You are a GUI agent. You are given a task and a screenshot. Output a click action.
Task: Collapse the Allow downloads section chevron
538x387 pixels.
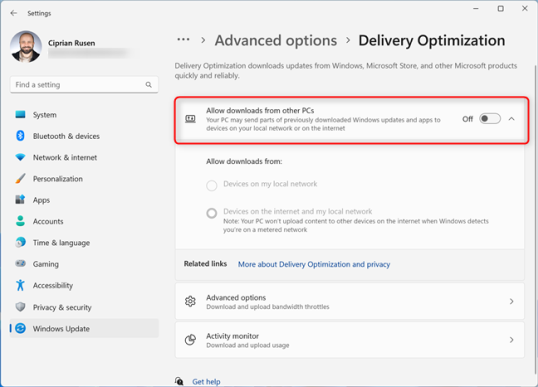[x=512, y=119]
